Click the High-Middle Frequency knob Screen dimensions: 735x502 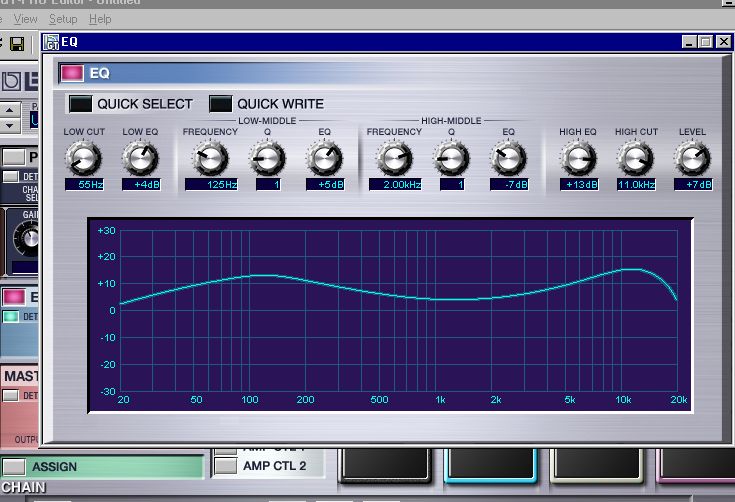[x=395, y=158]
